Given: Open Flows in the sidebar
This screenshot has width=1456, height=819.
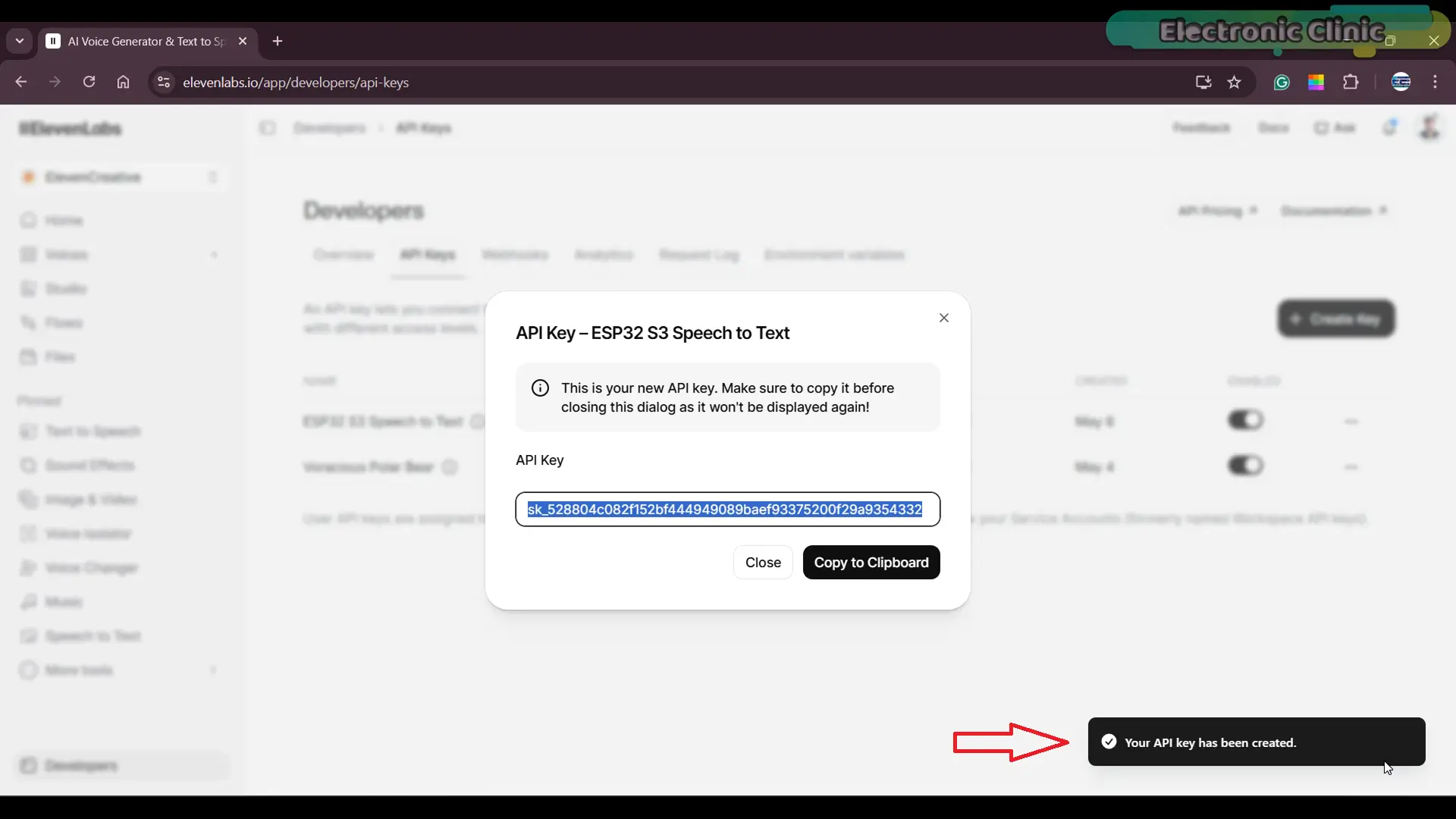Looking at the screenshot, I should pyautogui.click(x=64, y=323).
